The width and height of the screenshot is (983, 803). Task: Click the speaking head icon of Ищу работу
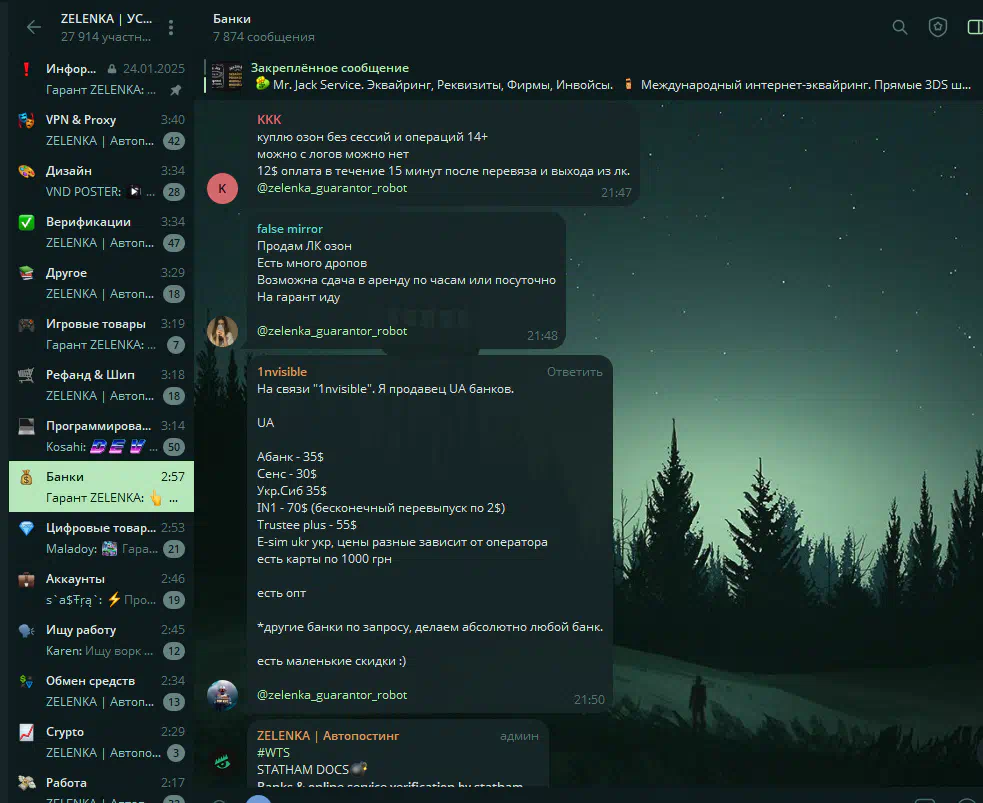pos(26,630)
